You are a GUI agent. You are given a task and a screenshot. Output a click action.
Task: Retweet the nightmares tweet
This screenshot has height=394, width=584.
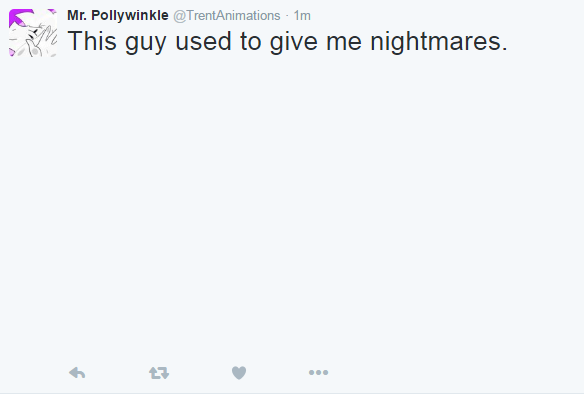click(159, 372)
